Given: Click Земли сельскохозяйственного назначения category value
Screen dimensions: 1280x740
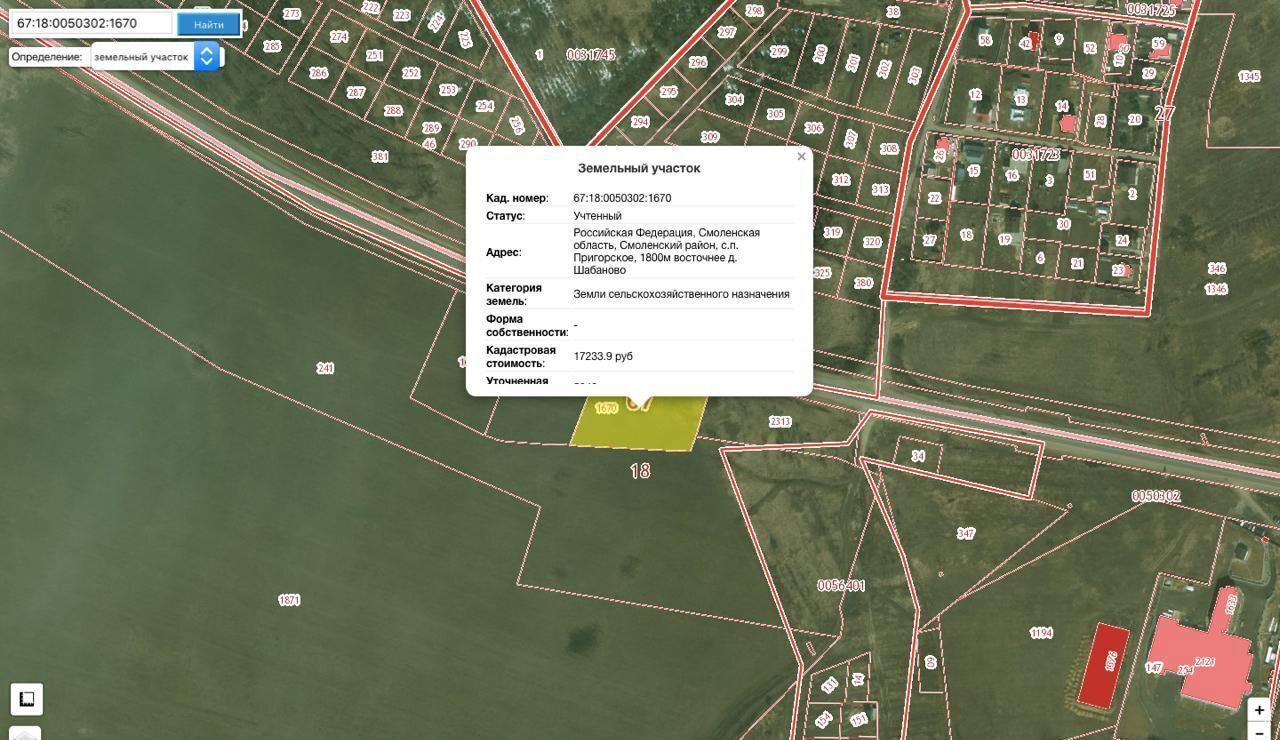Looking at the screenshot, I should pos(681,294).
